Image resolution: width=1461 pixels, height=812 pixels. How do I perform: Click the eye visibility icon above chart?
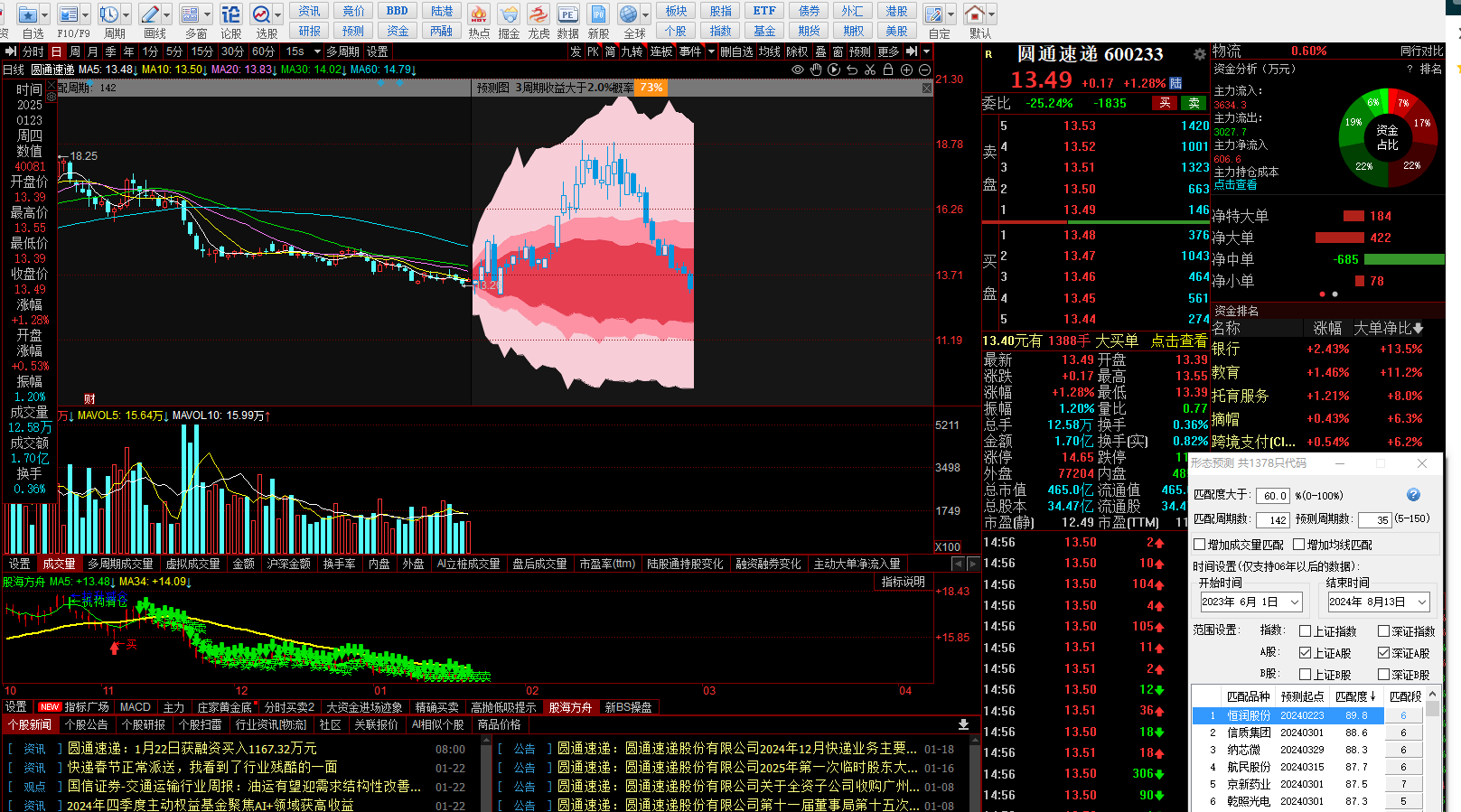[798, 70]
